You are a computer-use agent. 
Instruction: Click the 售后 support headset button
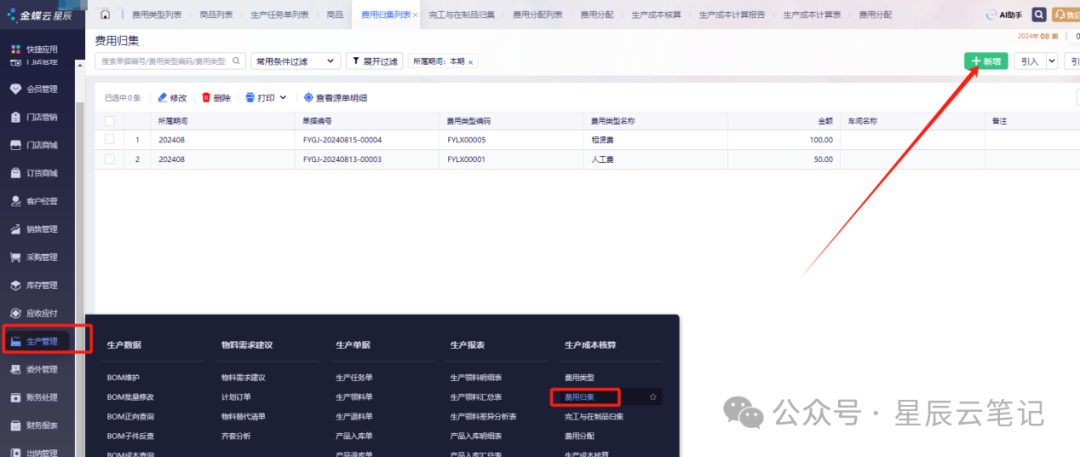[x=1065, y=14]
